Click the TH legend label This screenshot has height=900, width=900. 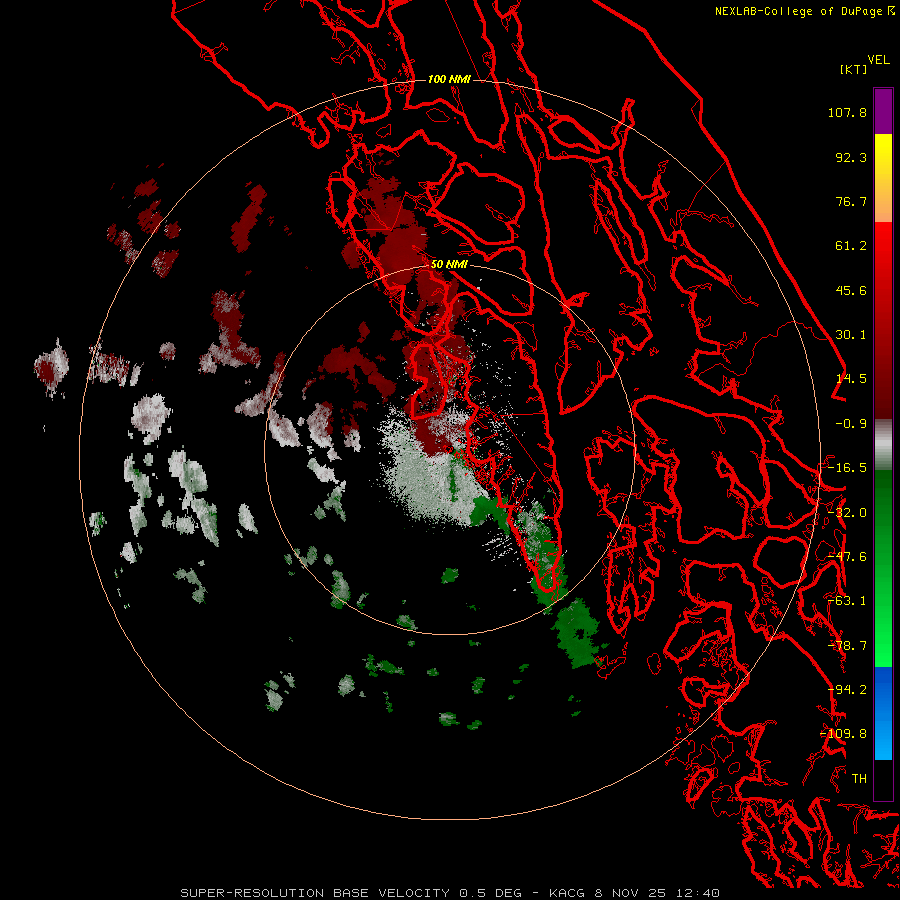click(859, 779)
